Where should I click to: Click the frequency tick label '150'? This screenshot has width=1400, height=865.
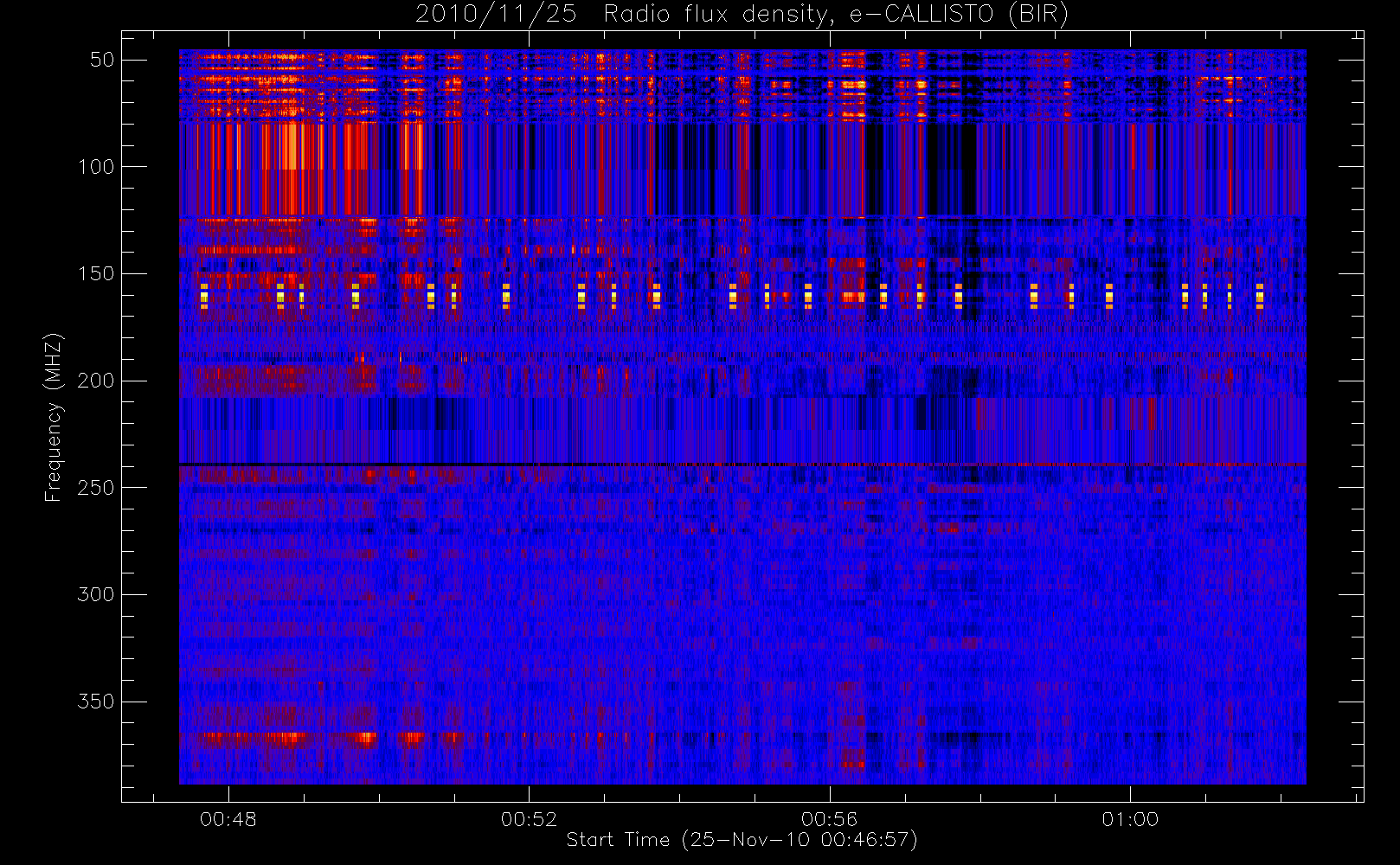coord(96,274)
